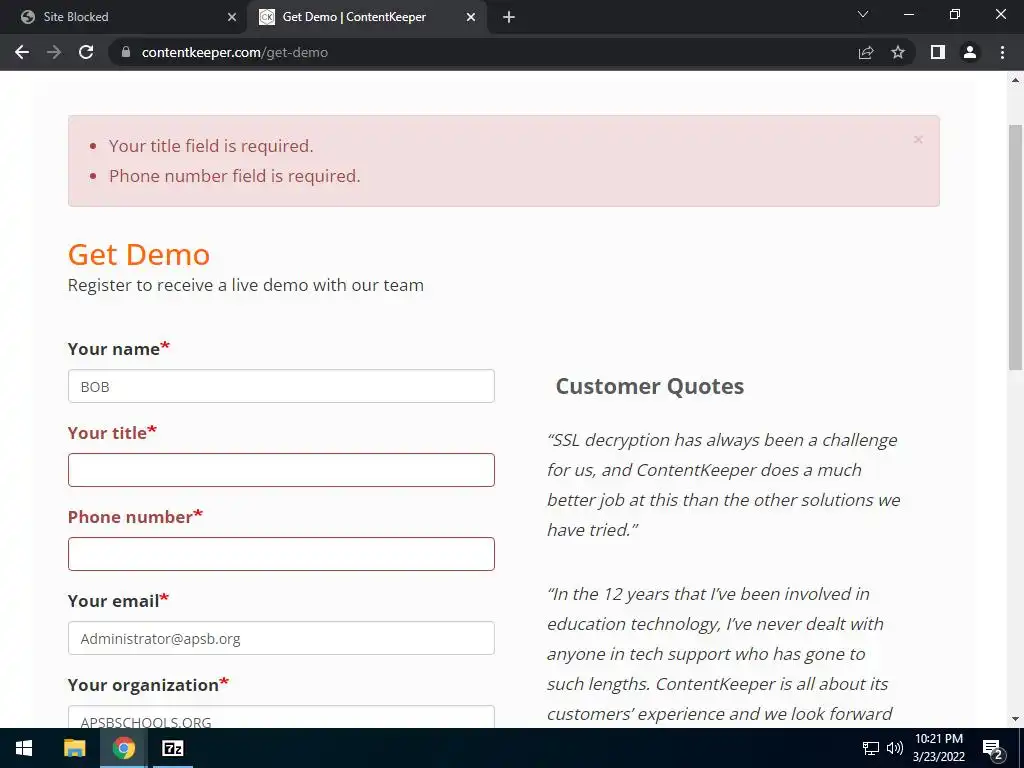Image resolution: width=1024 pixels, height=768 pixels.
Task: Open the tab search chevron
Action: [x=863, y=14]
